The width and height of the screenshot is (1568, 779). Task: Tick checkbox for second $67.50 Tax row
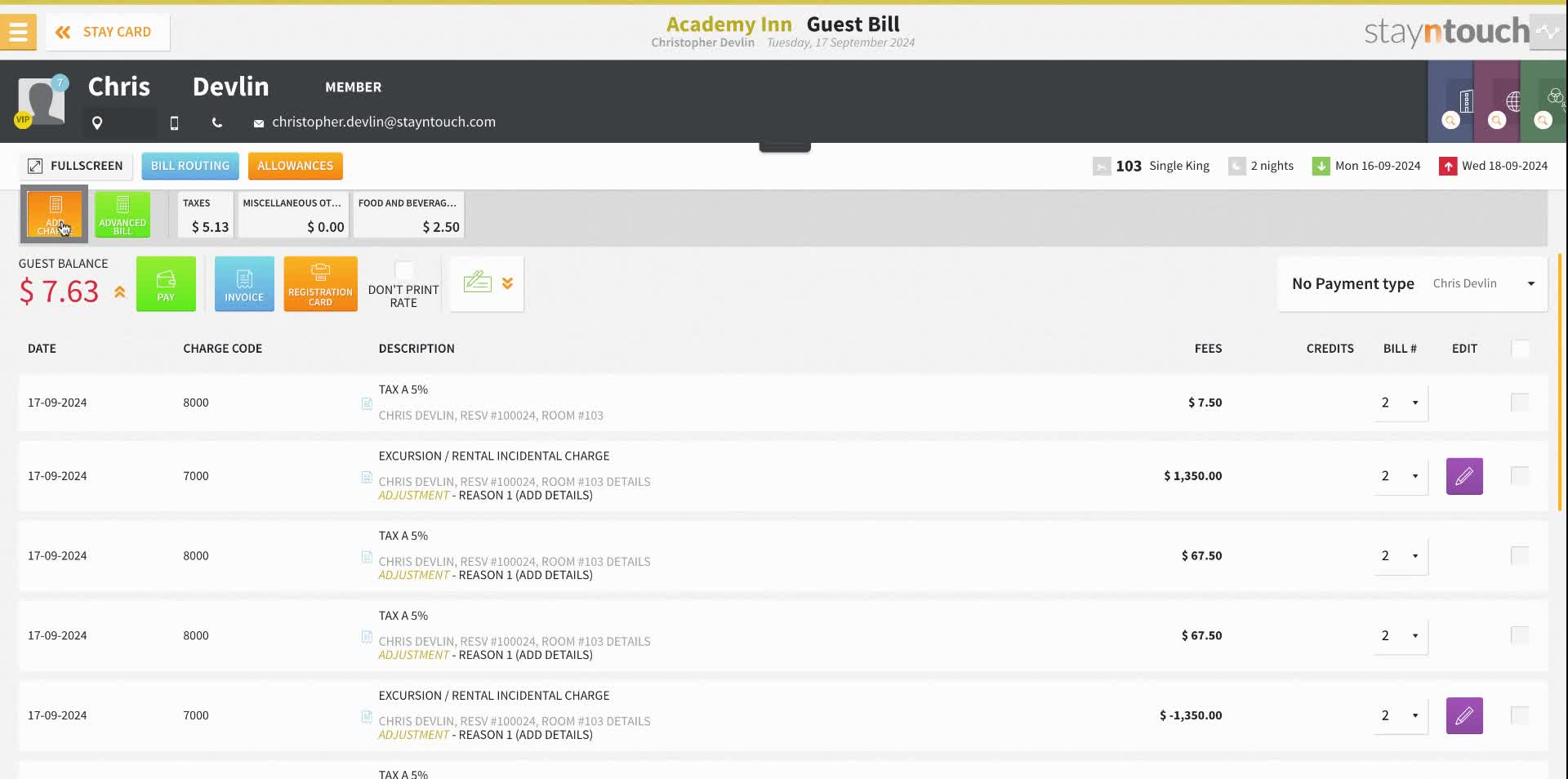[1520, 635]
